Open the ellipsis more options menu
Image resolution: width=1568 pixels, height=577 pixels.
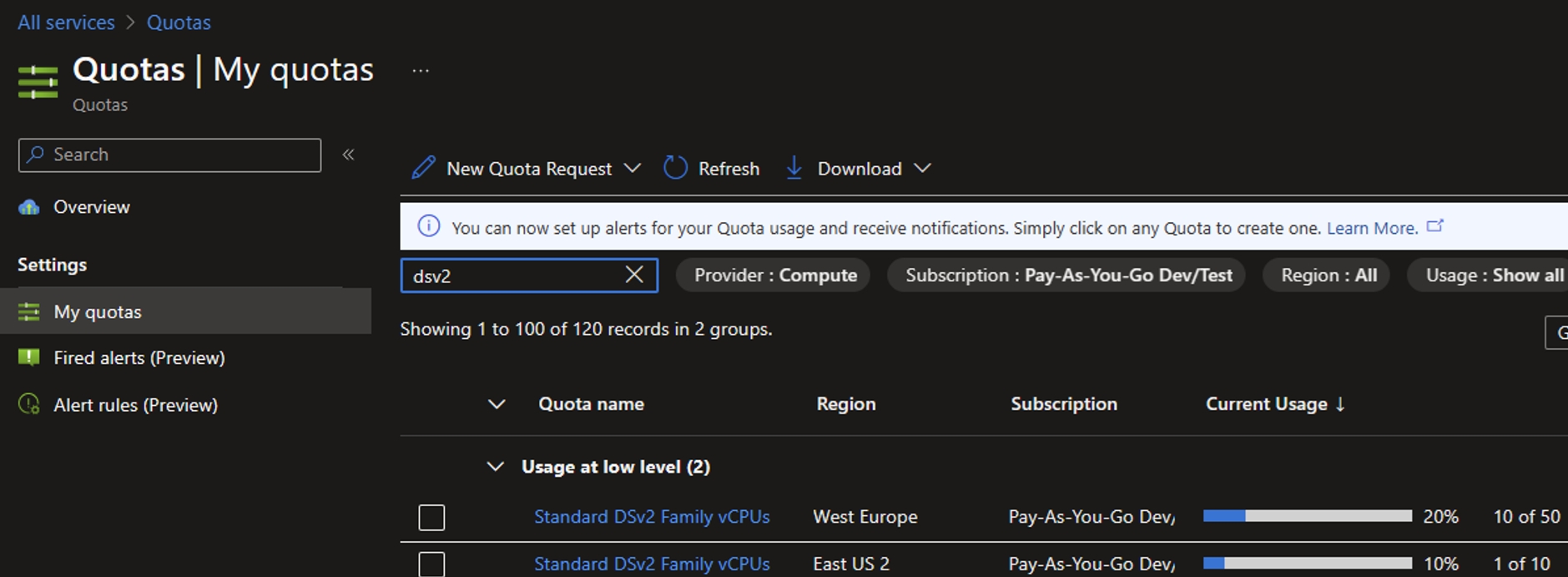(421, 71)
